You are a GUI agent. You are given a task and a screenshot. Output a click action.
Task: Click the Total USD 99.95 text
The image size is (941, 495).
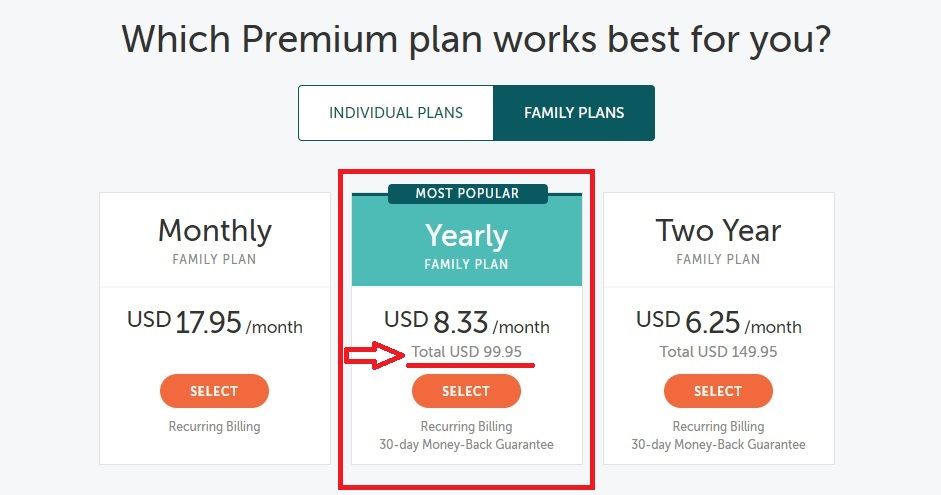coord(466,352)
